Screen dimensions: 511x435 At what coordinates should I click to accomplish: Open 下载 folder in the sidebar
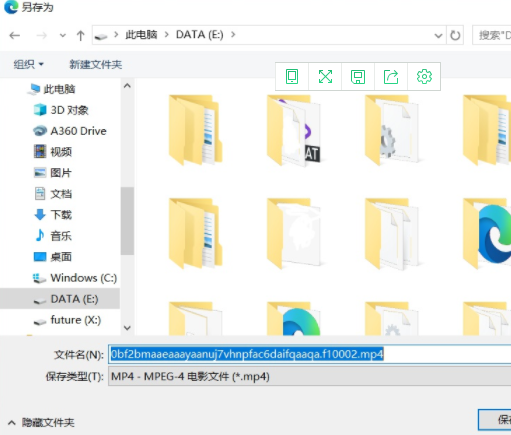coord(53,215)
